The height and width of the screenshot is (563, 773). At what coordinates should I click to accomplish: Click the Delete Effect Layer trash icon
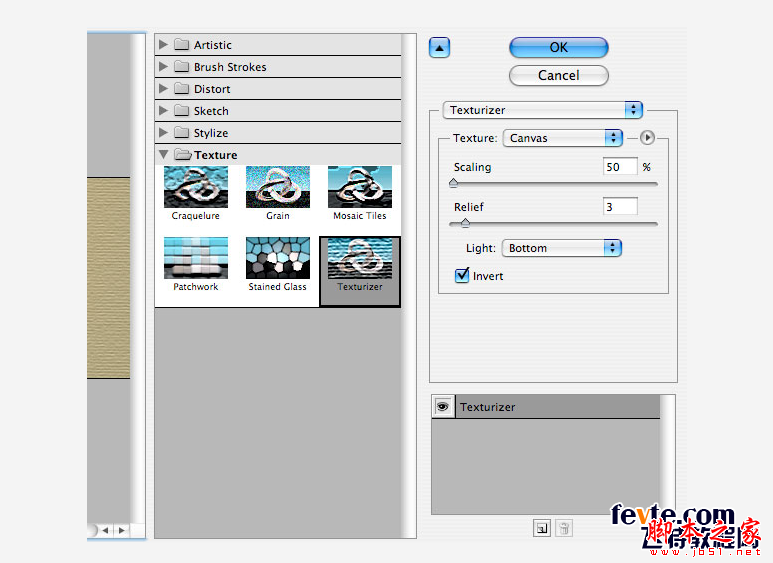click(564, 528)
